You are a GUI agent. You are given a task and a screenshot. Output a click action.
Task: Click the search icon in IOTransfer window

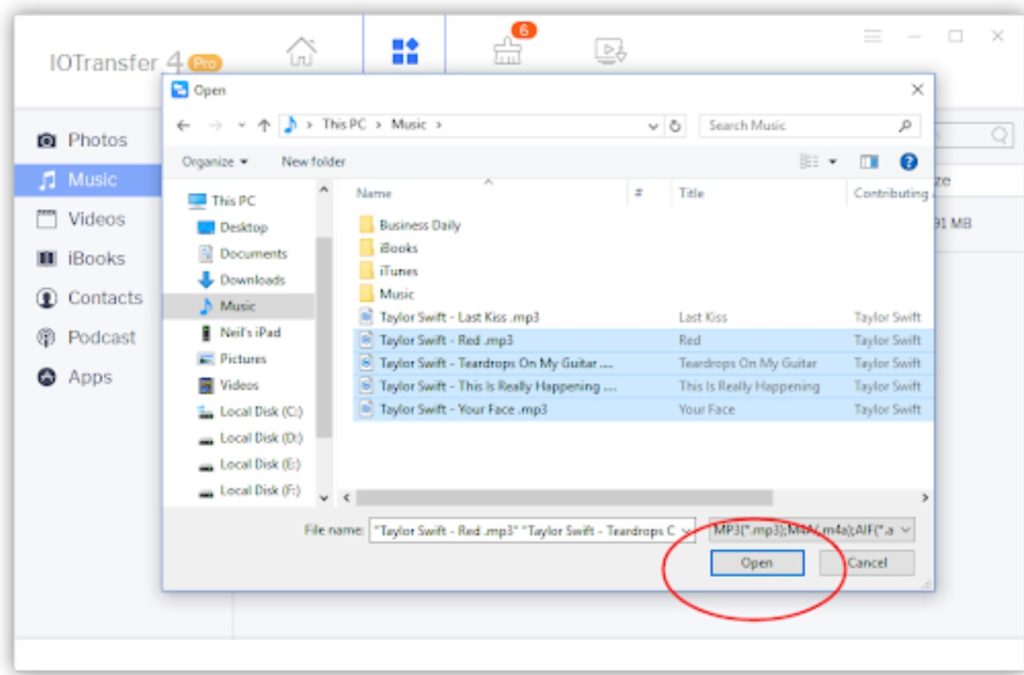(999, 135)
